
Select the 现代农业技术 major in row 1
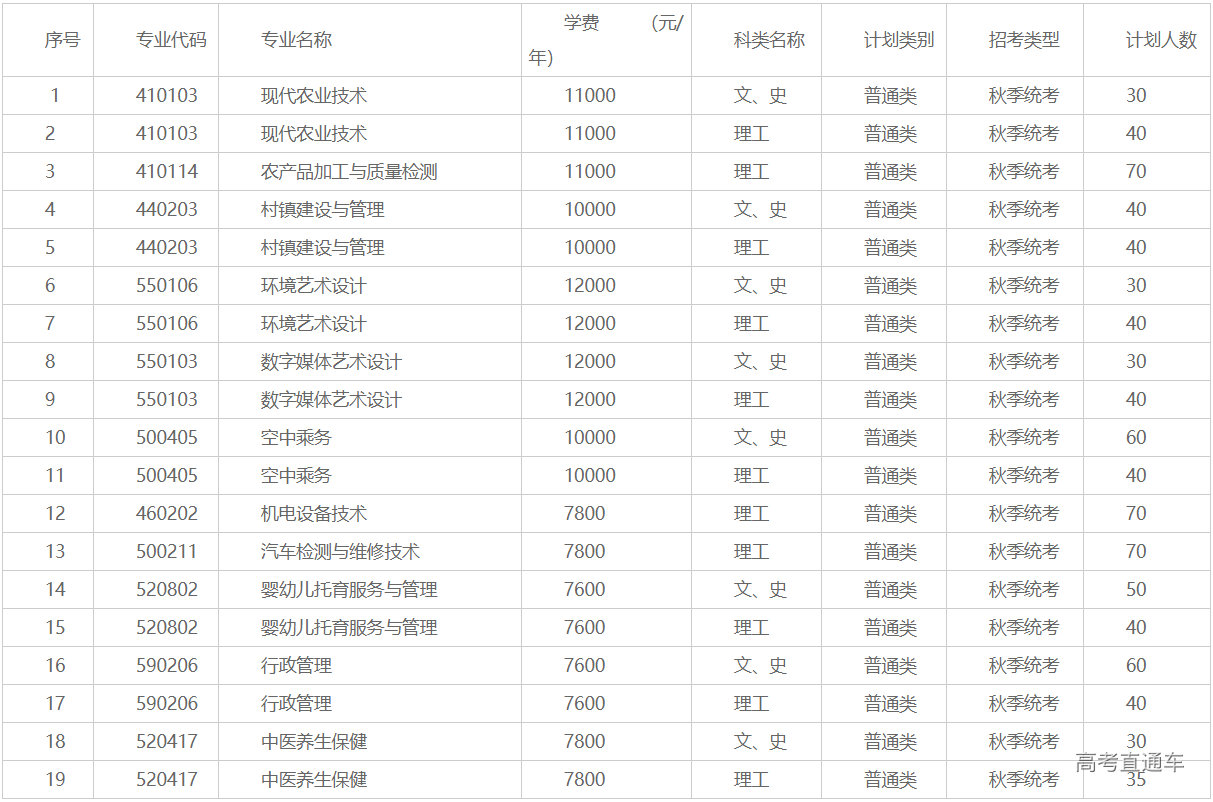(x=310, y=95)
